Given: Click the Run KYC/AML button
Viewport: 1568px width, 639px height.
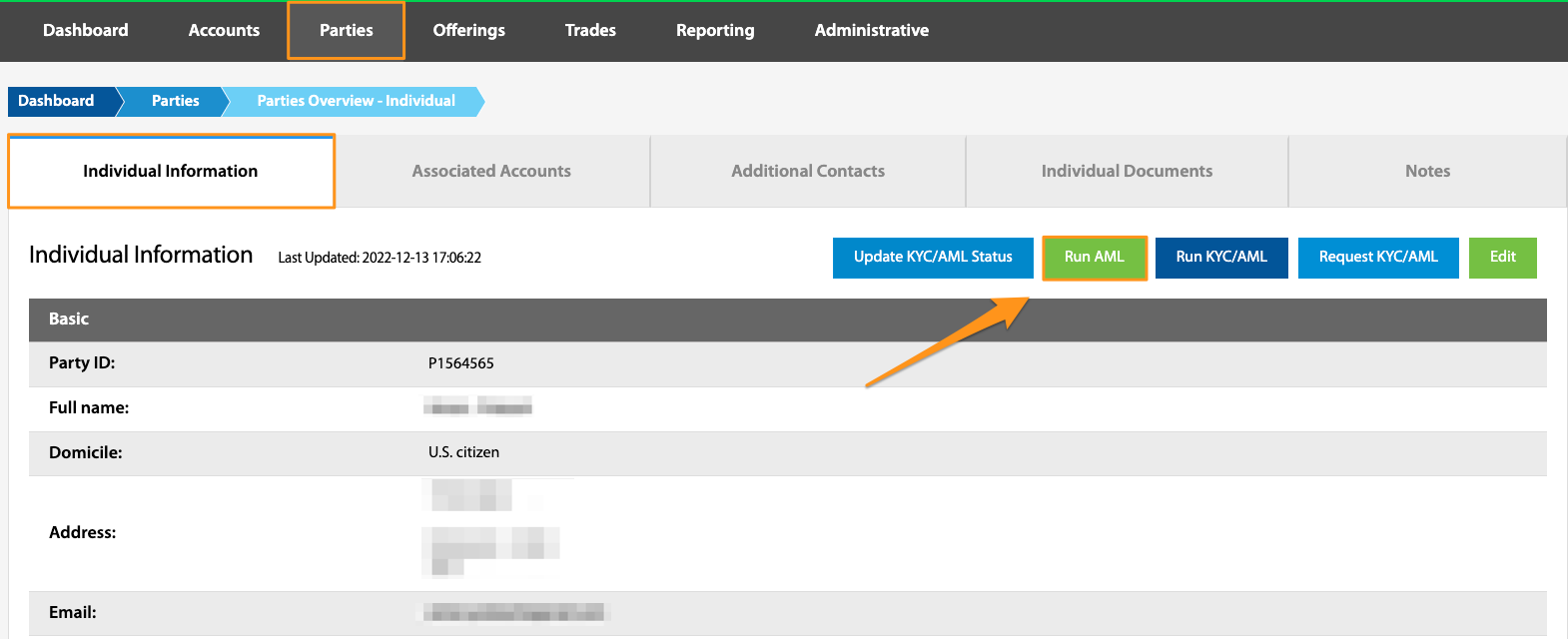Looking at the screenshot, I should tap(1221, 258).
